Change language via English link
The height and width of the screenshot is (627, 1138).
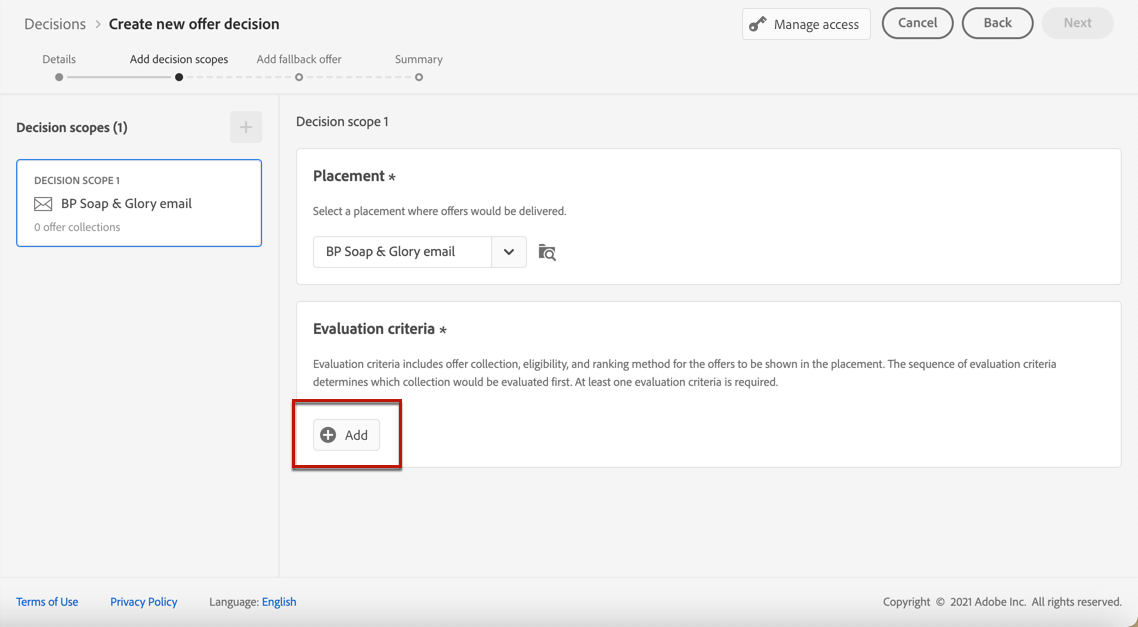279,602
